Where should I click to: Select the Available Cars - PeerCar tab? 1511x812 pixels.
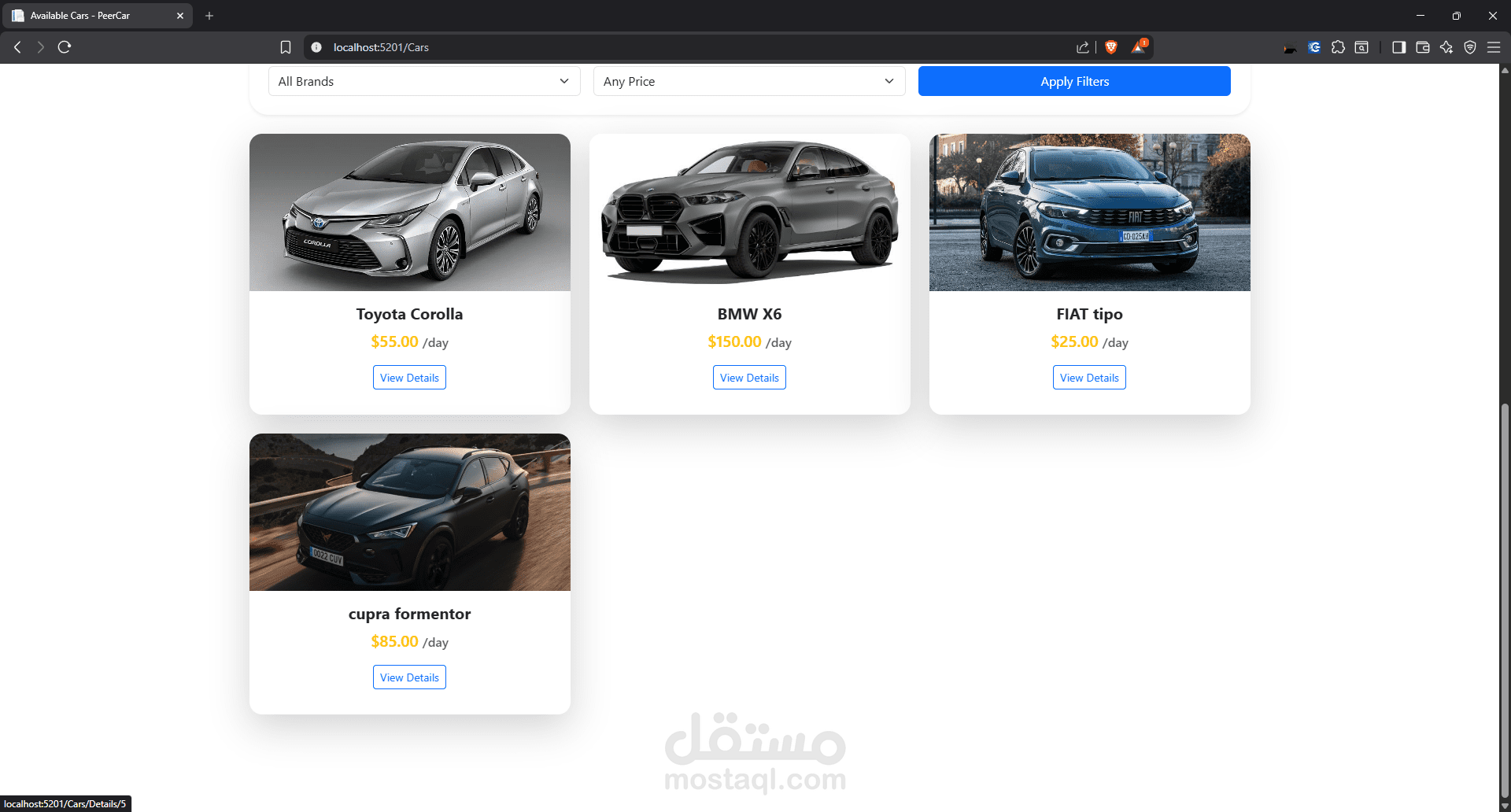(x=97, y=16)
